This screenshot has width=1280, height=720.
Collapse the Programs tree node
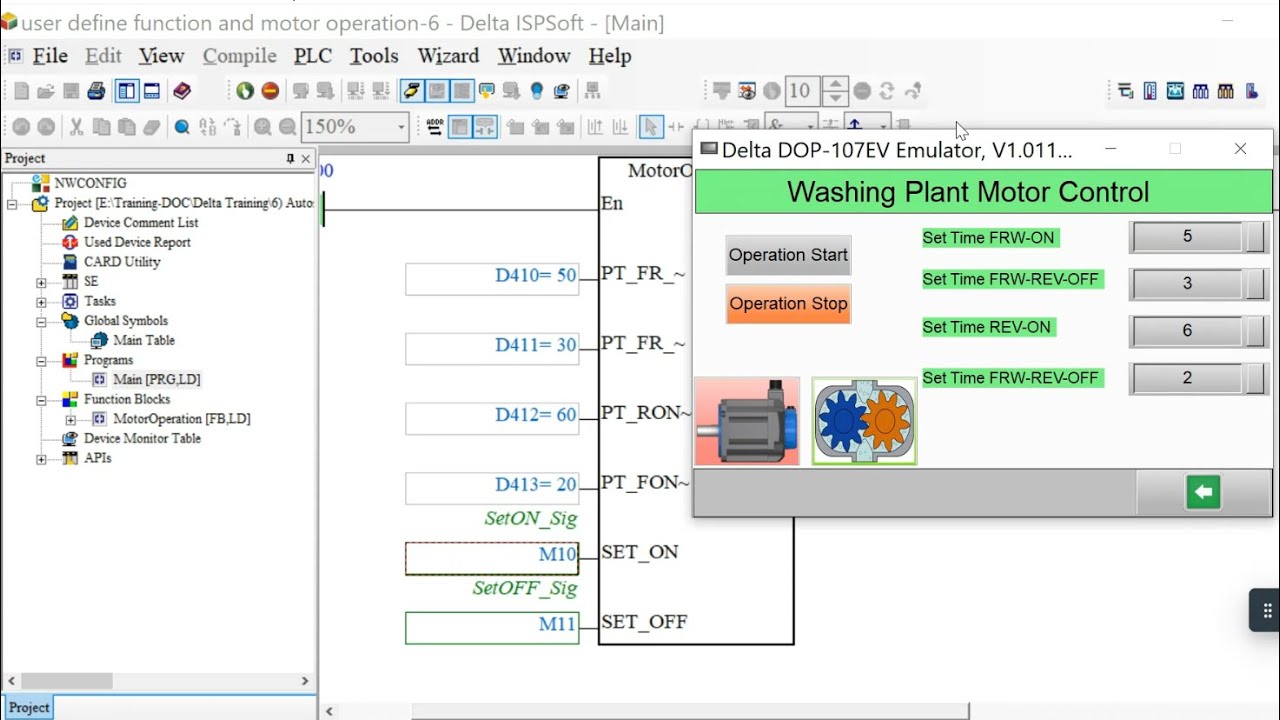point(41,360)
